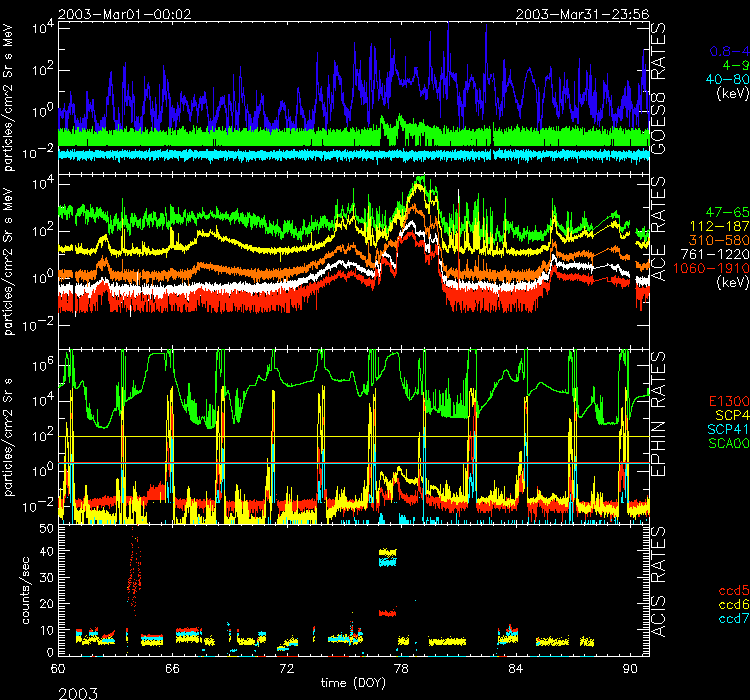Click the yellow ccd6 spike near day 77
750x700 pixels.
[x=387, y=552]
